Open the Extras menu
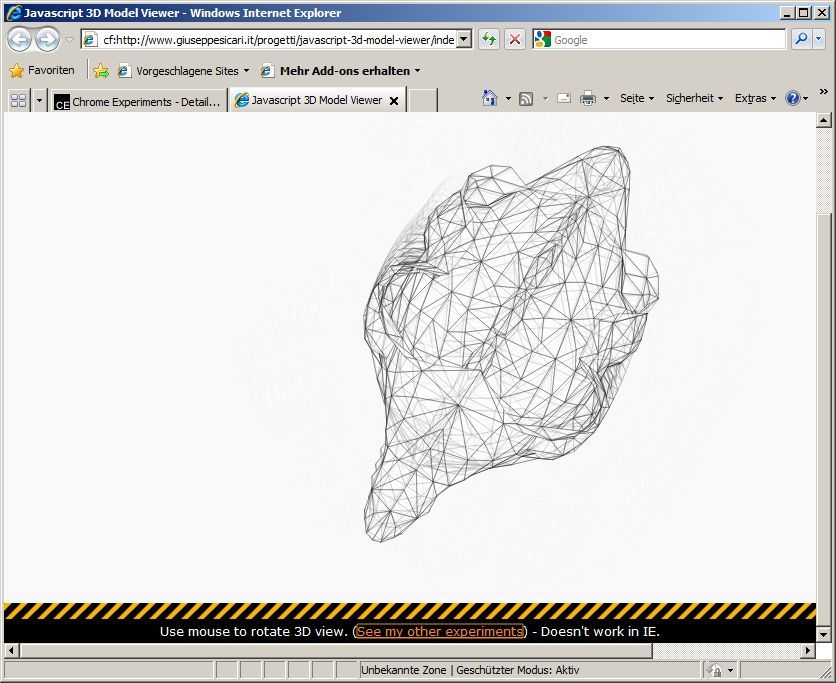 (755, 98)
